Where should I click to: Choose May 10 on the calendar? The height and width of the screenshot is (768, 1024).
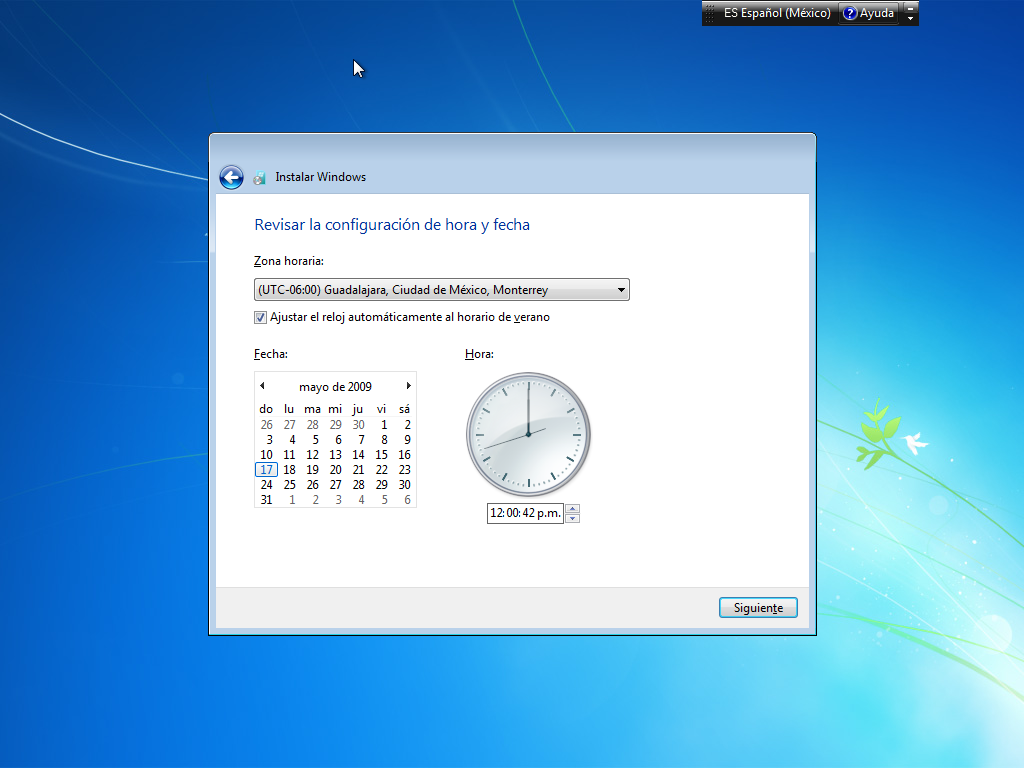[x=266, y=455]
